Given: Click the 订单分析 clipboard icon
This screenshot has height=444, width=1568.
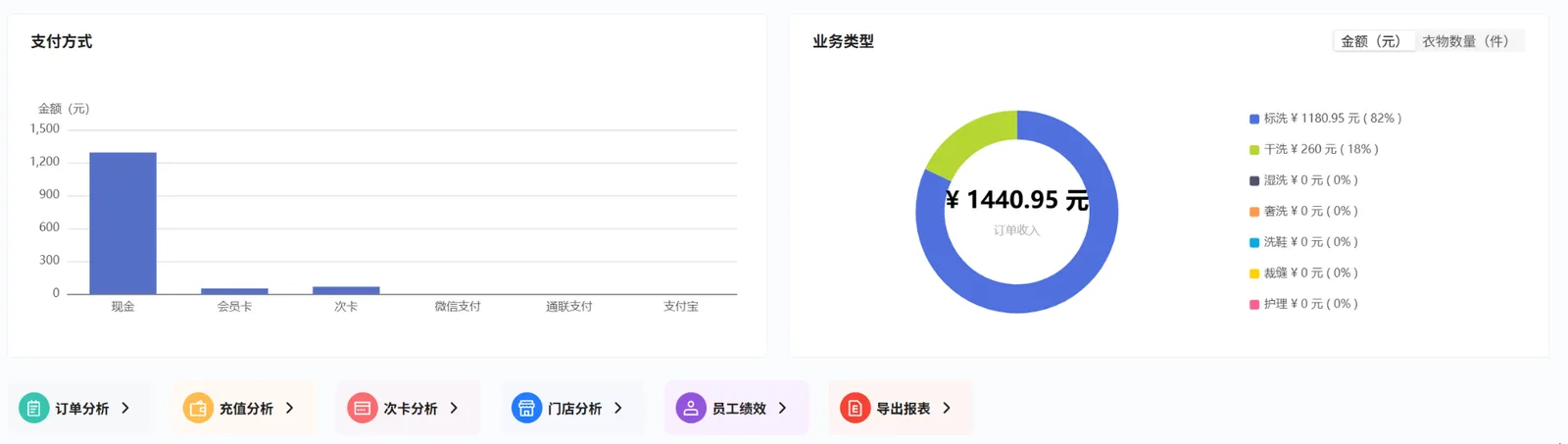Looking at the screenshot, I should tap(33, 408).
